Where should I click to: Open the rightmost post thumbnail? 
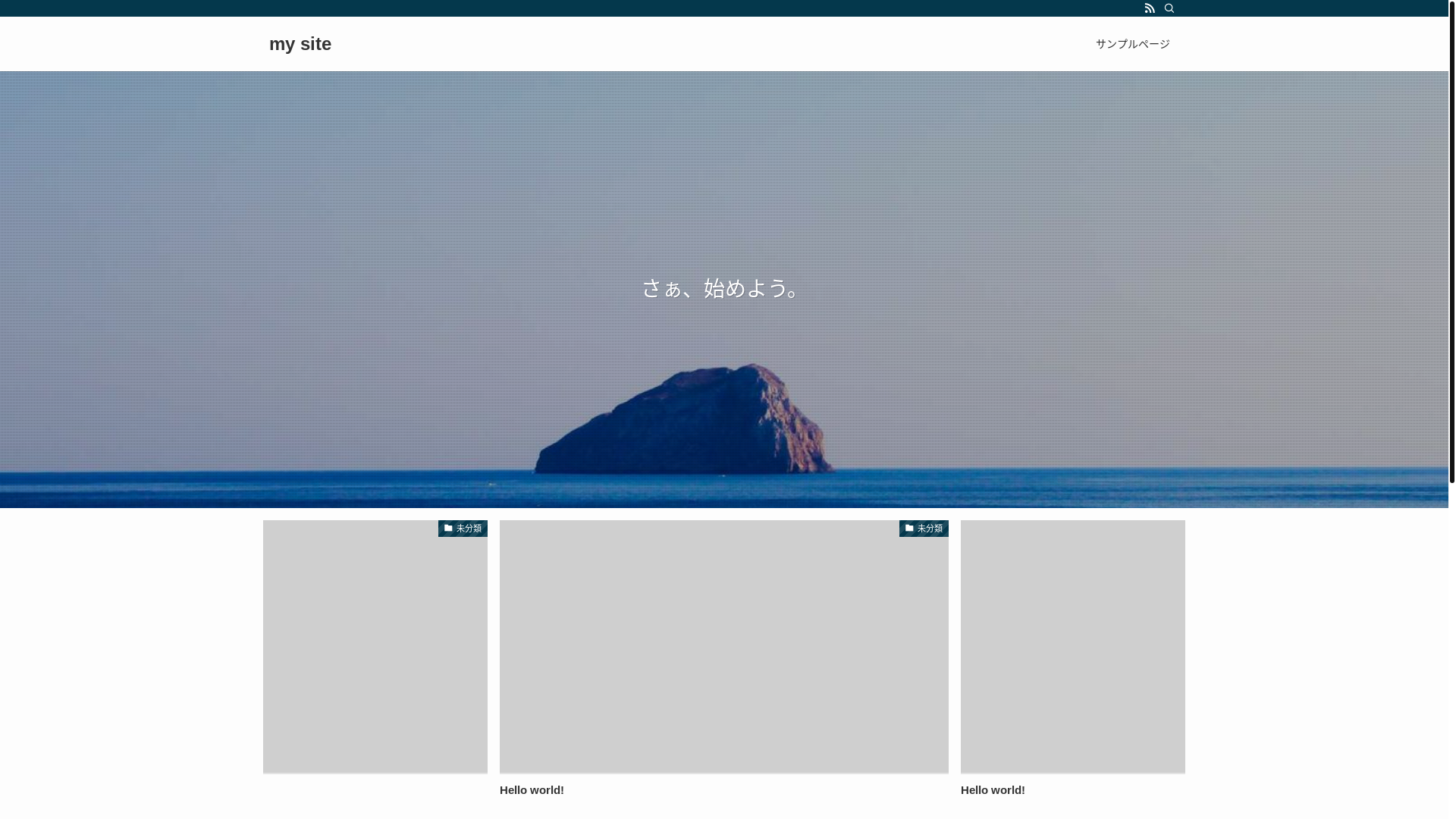(1073, 647)
